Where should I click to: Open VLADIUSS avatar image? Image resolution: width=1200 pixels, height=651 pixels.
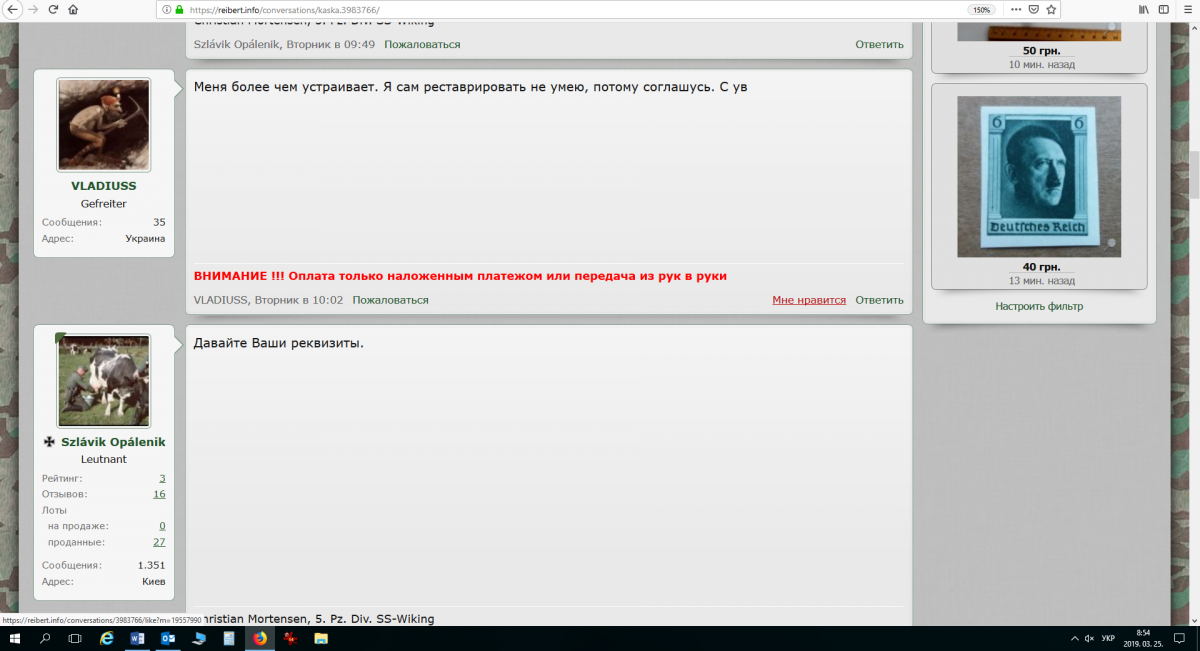pyautogui.click(x=104, y=125)
